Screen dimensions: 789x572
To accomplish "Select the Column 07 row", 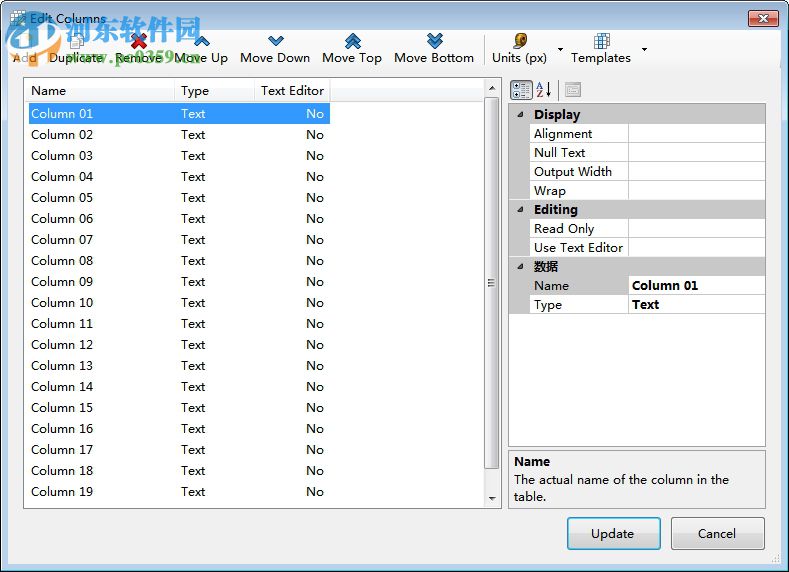I will click(179, 240).
